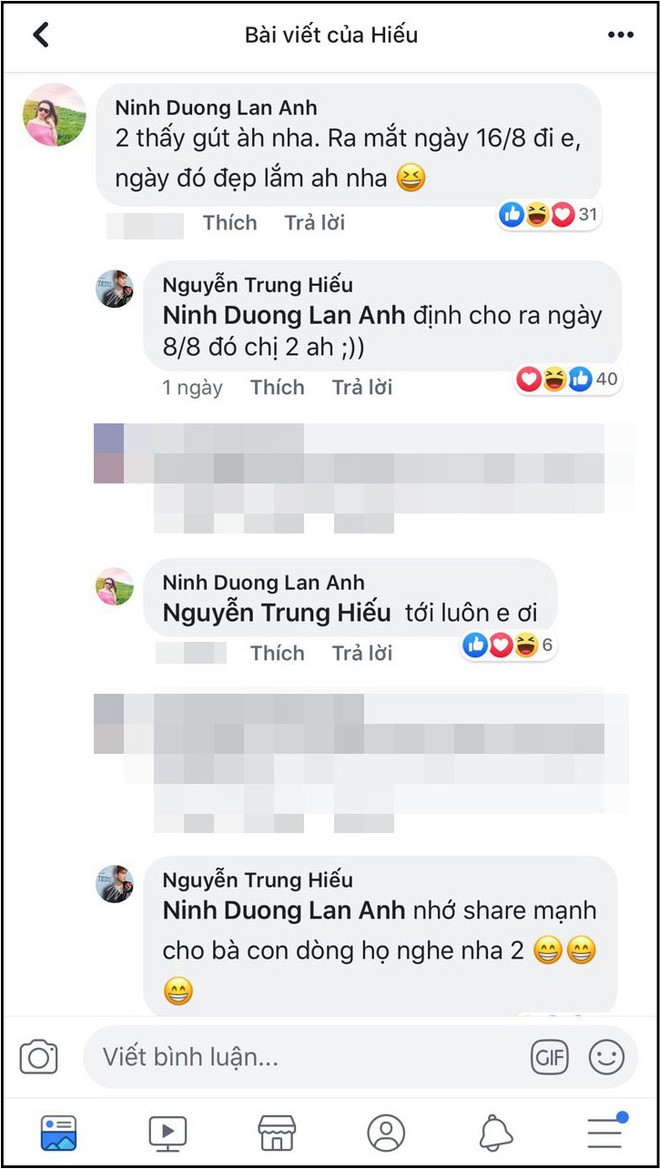Open the hamburger menu with blue dot

tap(604, 1133)
